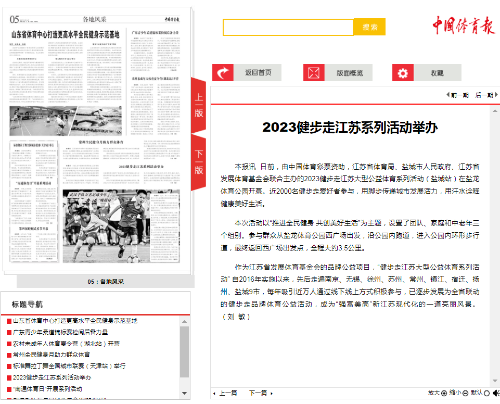Click the yellow 搜索 search button
Viewport: 500px width, 404px height.
coord(370,27)
